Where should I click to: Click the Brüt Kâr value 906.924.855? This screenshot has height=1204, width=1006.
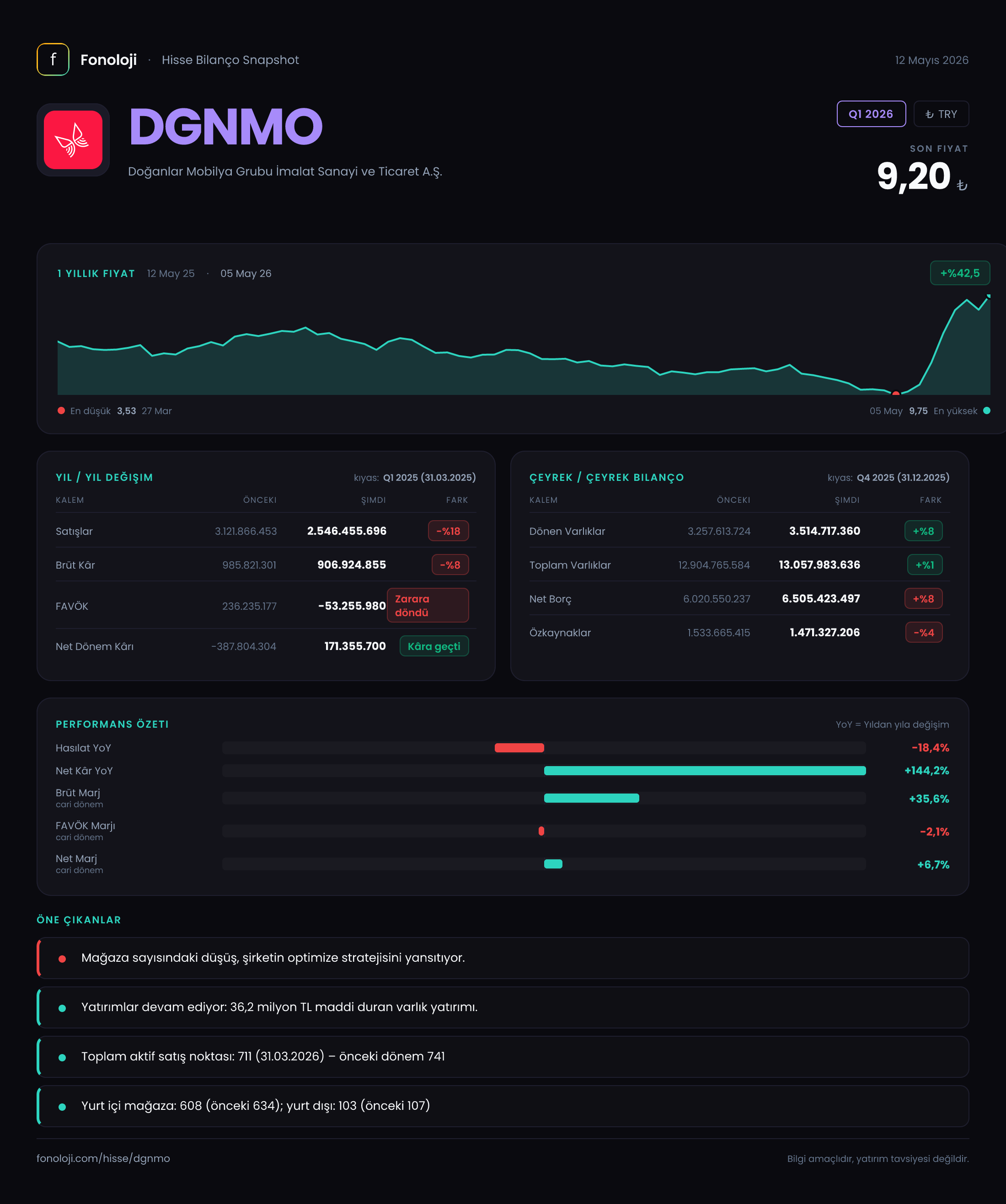pos(352,565)
